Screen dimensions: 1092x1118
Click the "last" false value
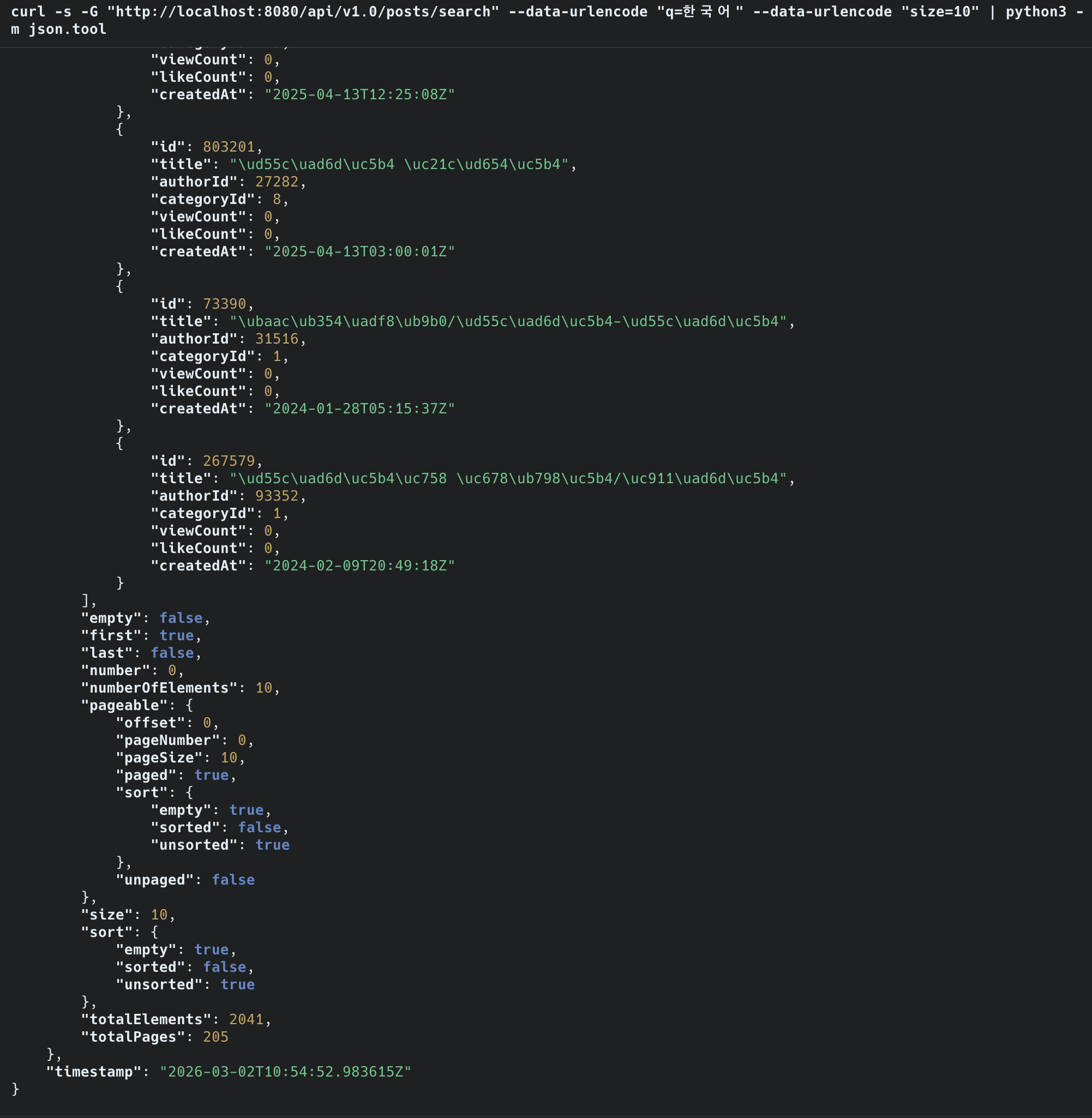[172, 653]
